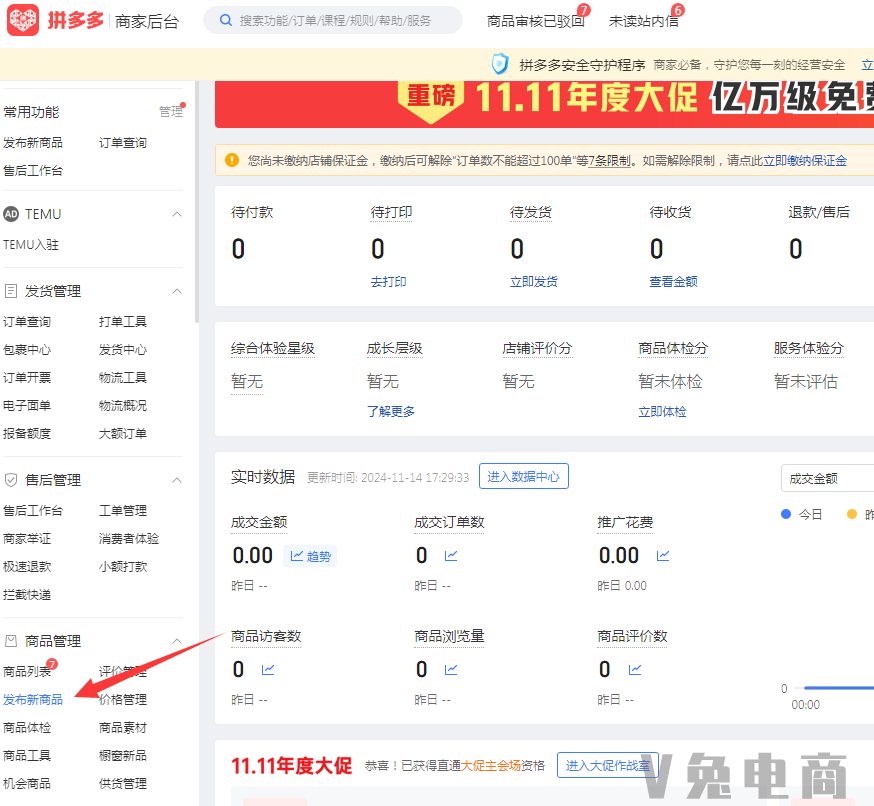The width and height of the screenshot is (874, 806).
Task: Click trend chart icon under 成交订单数
Action: click(x=452, y=556)
